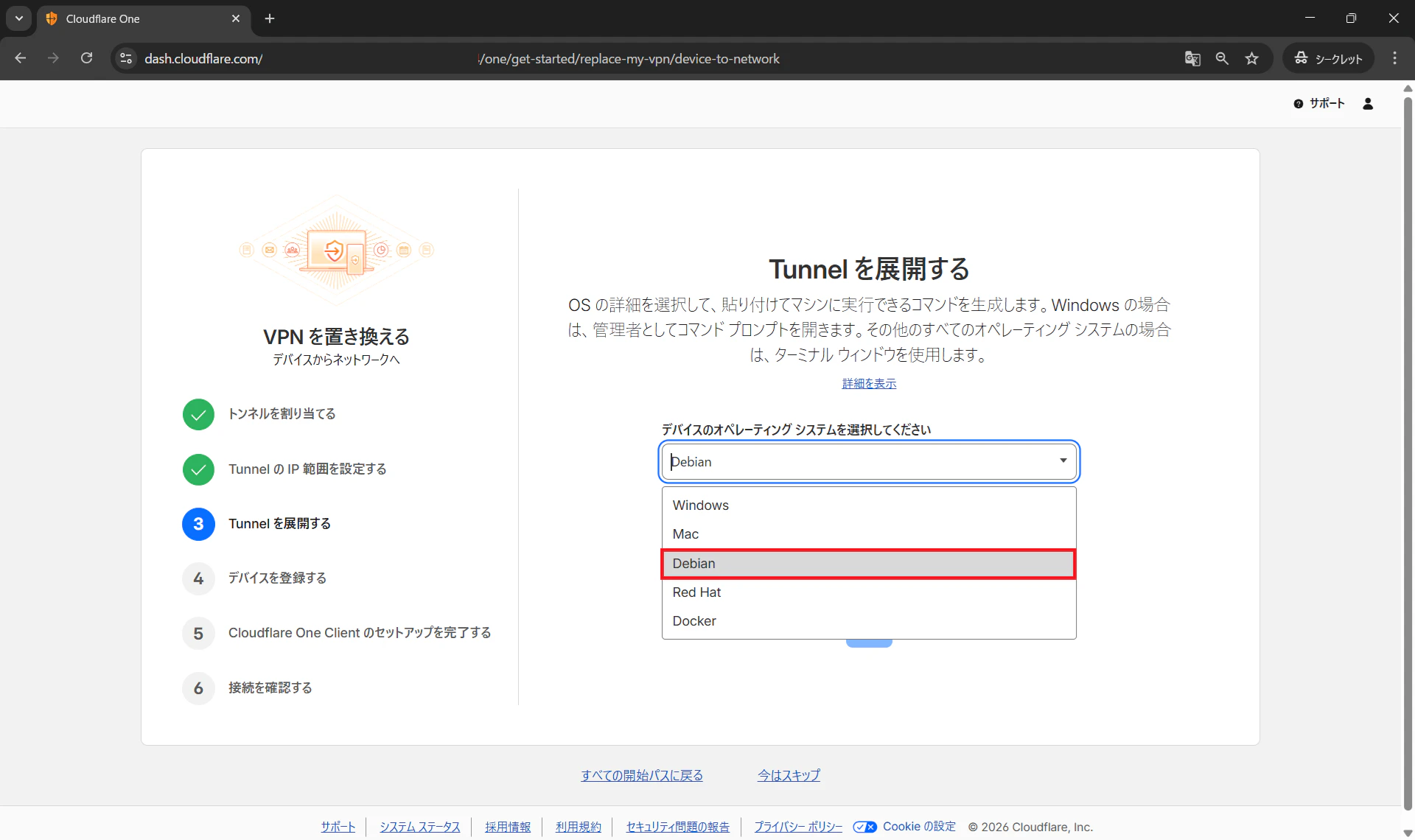Click the VPN illustration graphic

[337, 251]
